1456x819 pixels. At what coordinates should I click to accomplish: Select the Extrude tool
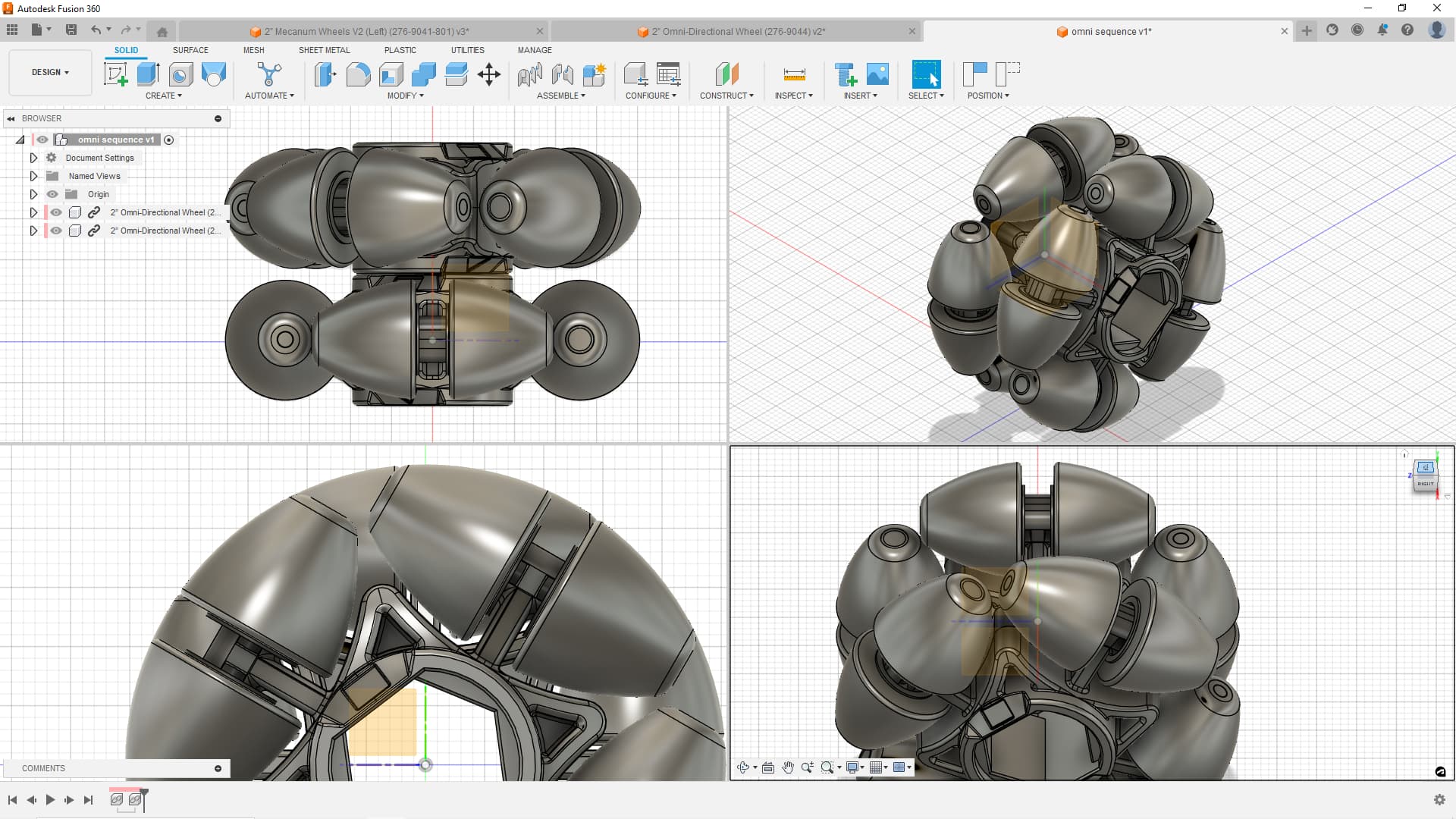click(x=148, y=74)
